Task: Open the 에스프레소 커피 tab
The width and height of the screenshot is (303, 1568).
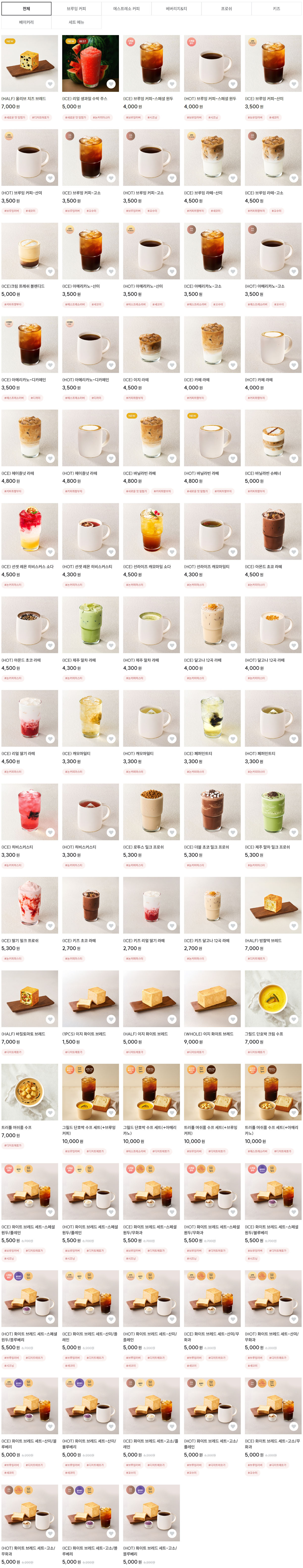Action: coord(126,9)
